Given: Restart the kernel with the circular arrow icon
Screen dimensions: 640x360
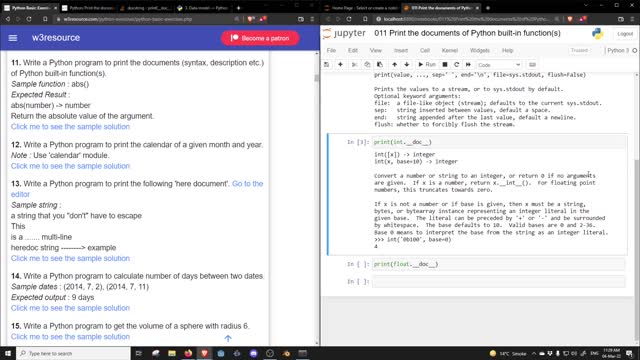Looking at the screenshot, I should [456, 64].
